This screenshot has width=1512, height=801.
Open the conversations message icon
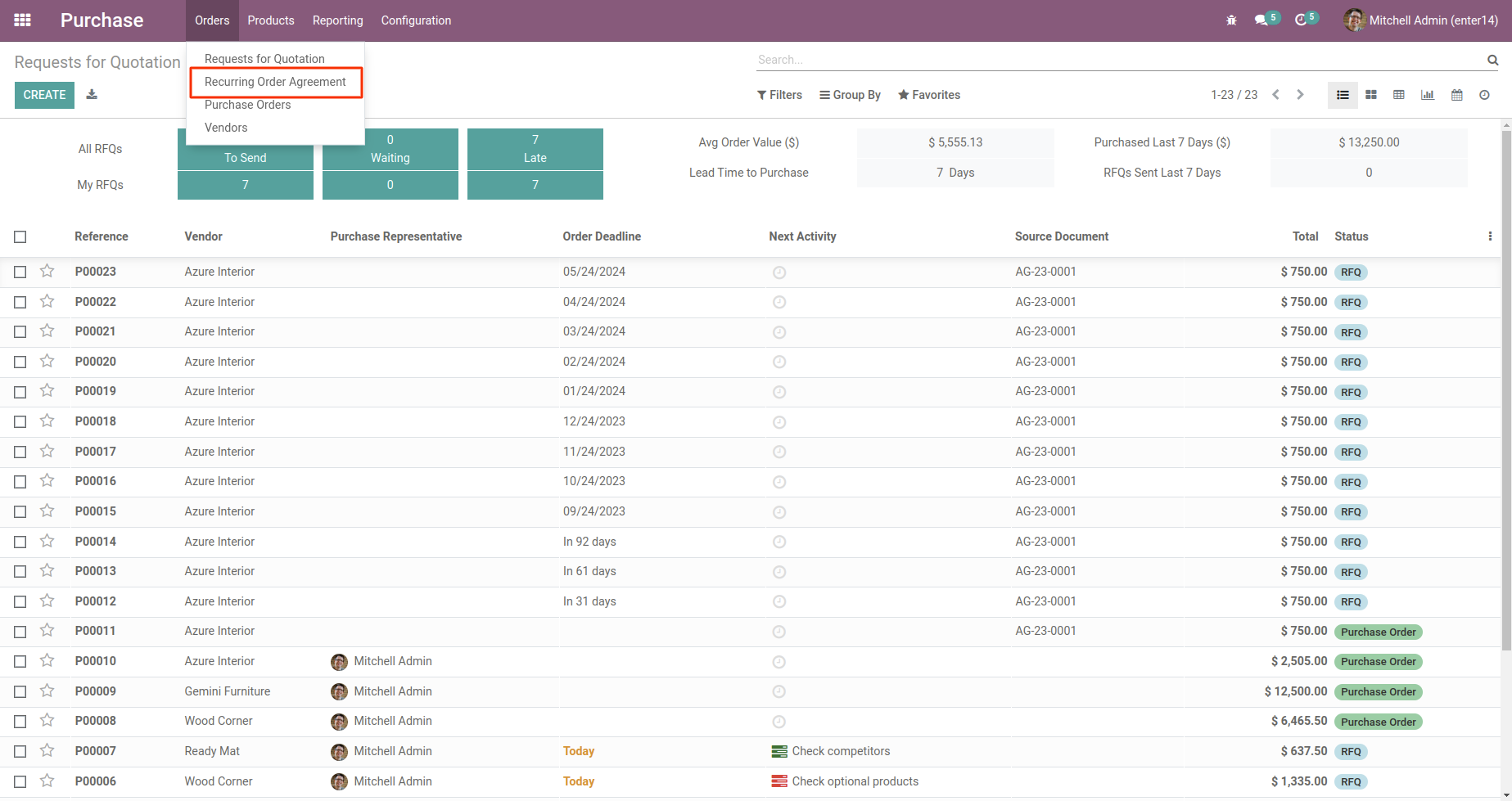[1261, 20]
